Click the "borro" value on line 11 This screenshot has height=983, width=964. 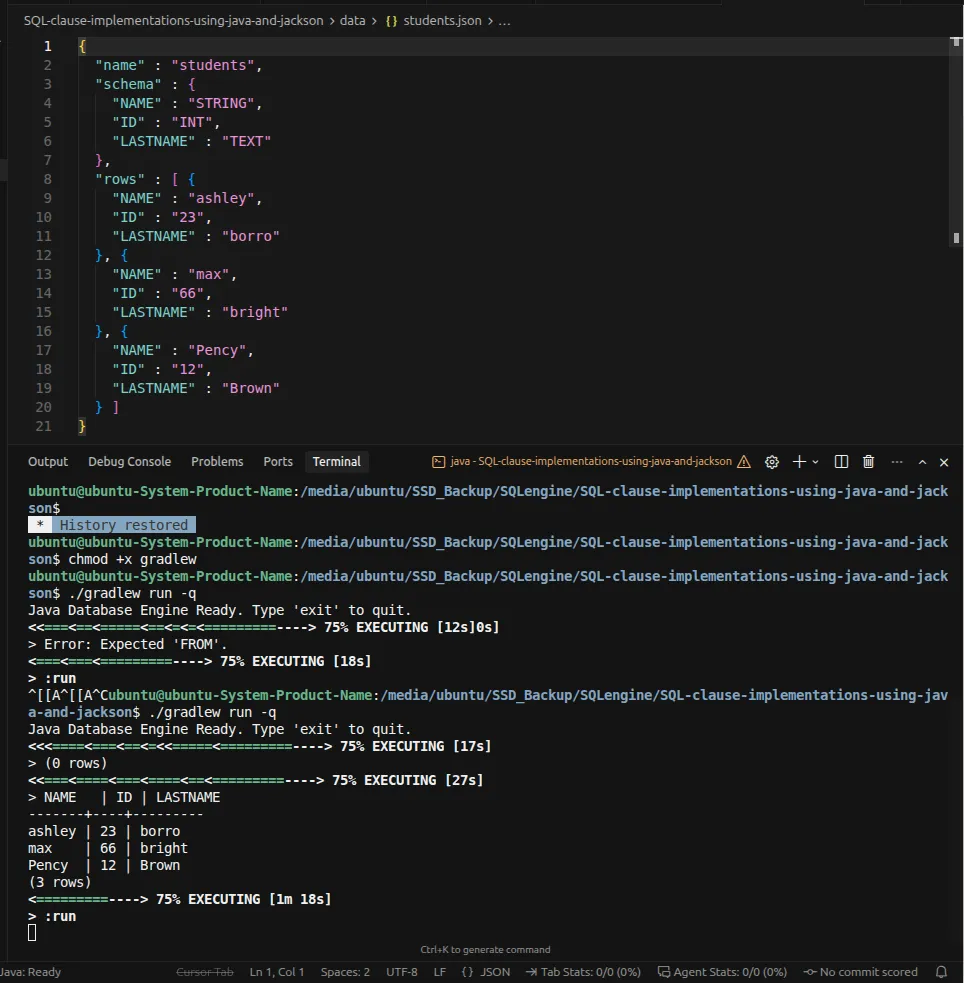pos(250,236)
